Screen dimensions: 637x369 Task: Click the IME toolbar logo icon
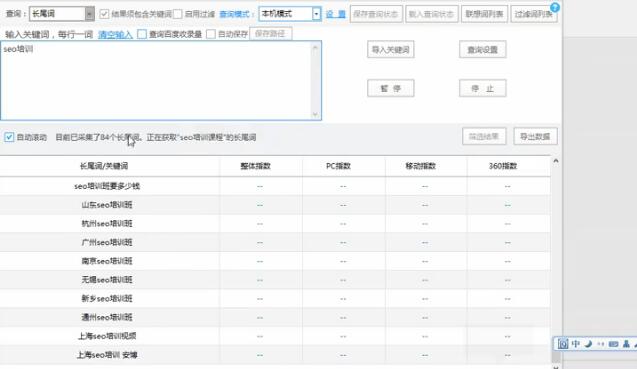[x=563, y=344]
